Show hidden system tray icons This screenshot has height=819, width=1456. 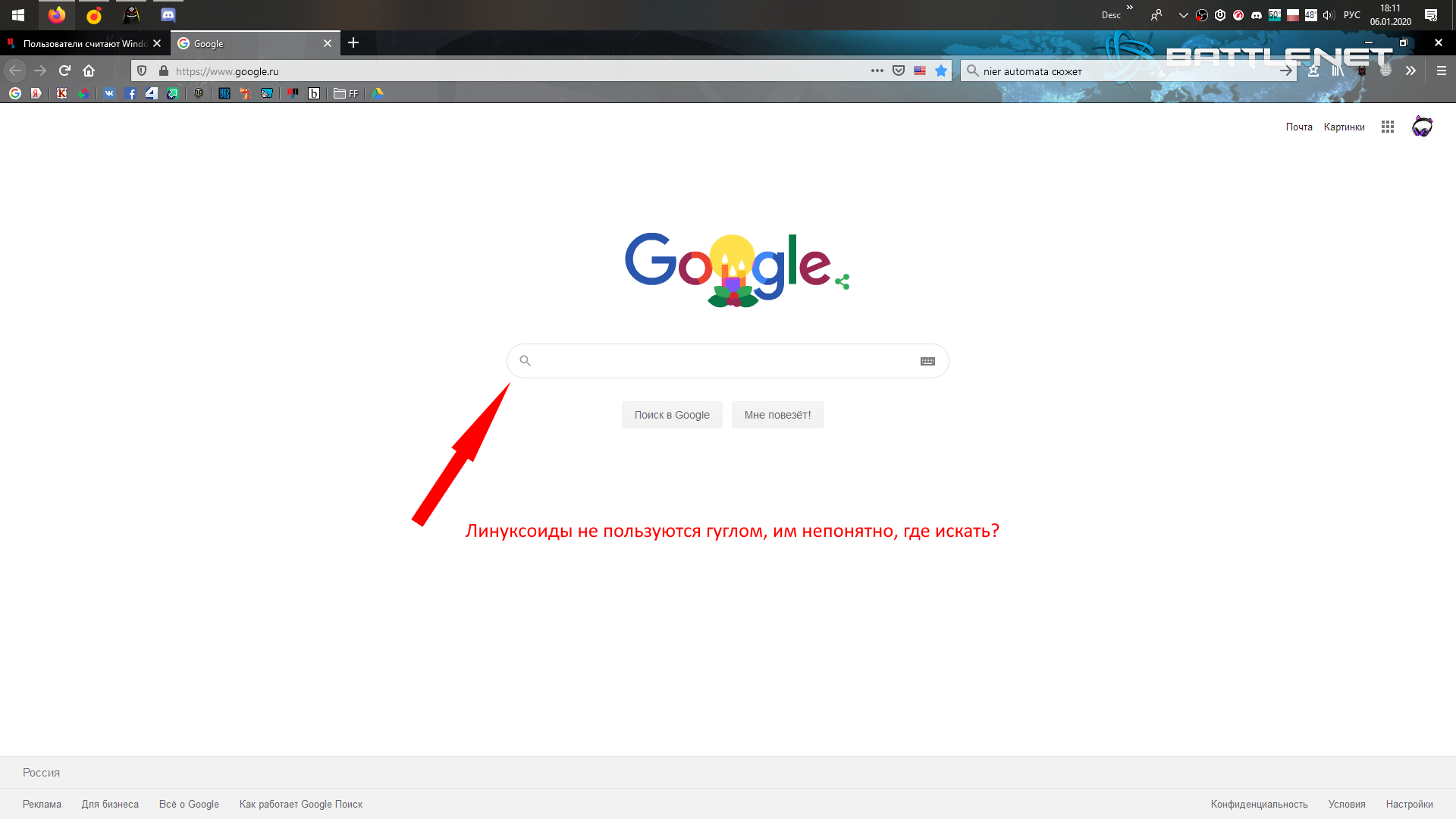click(x=1183, y=15)
